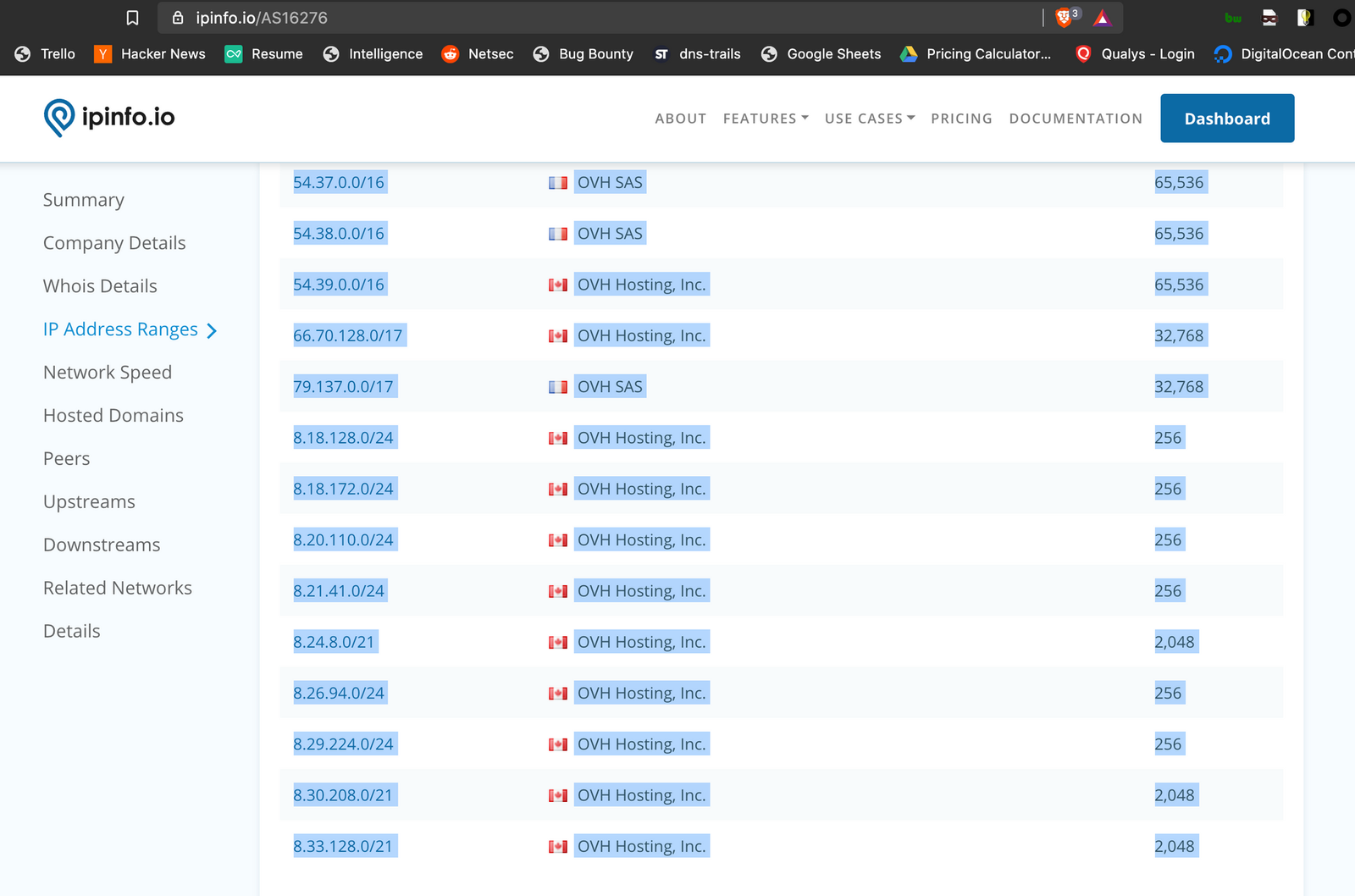Click the bookmark icon in address bar

[132, 18]
